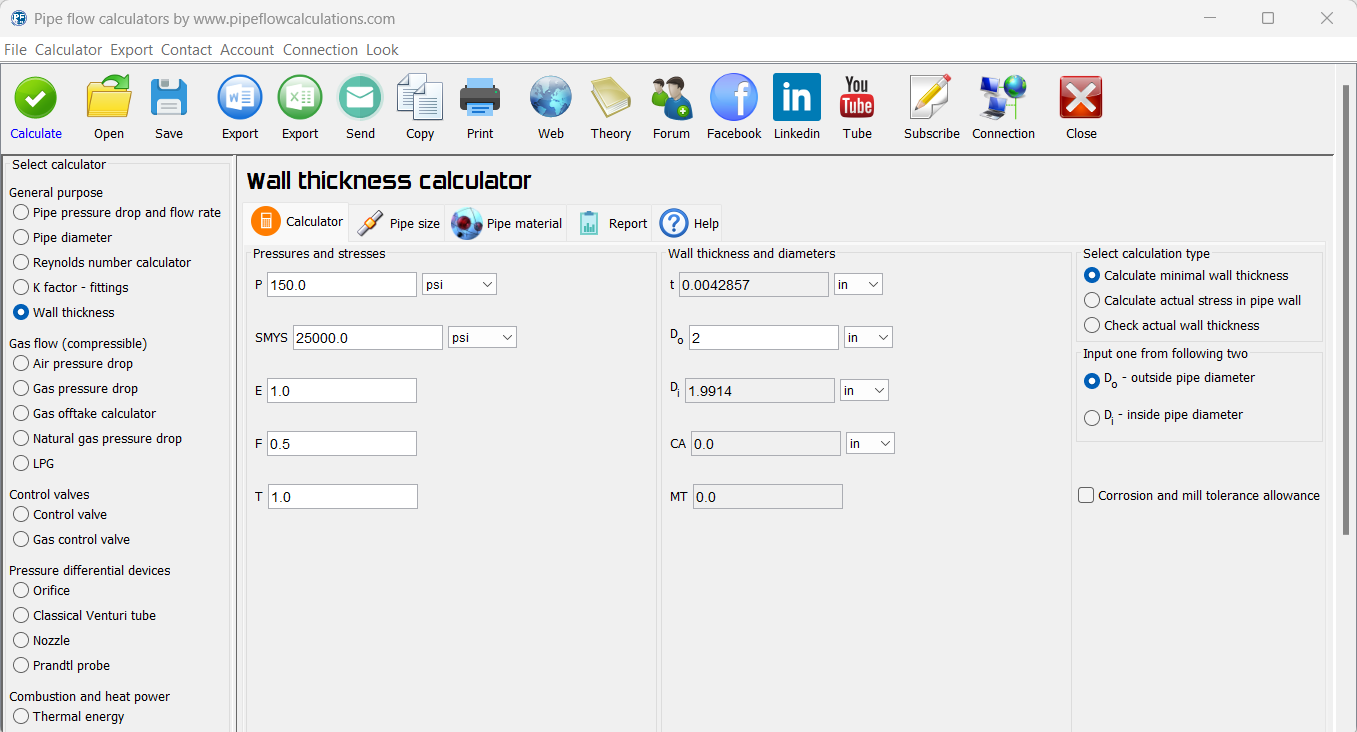This screenshot has height=732, width=1357.
Task: Open the Help tab
Action: coord(688,223)
